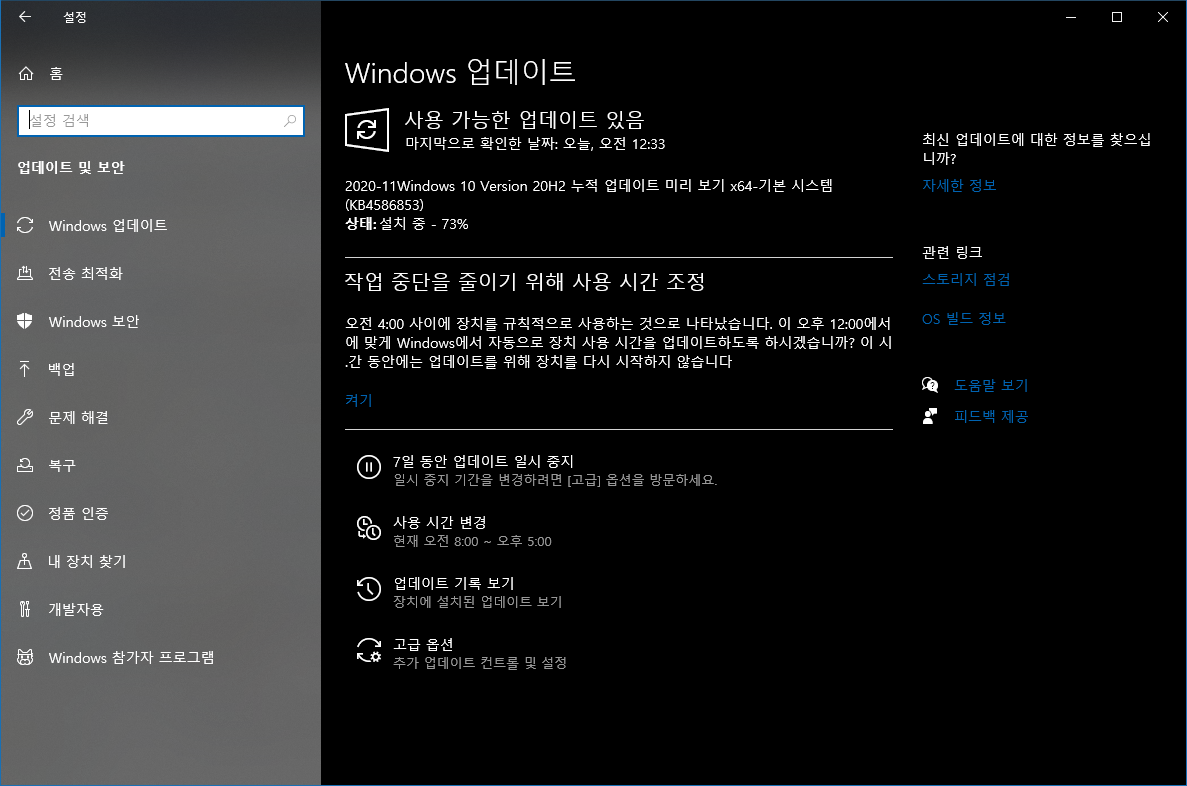Go to Windows 보안 page
This screenshot has width=1187, height=786.
(x=160, y=321)
